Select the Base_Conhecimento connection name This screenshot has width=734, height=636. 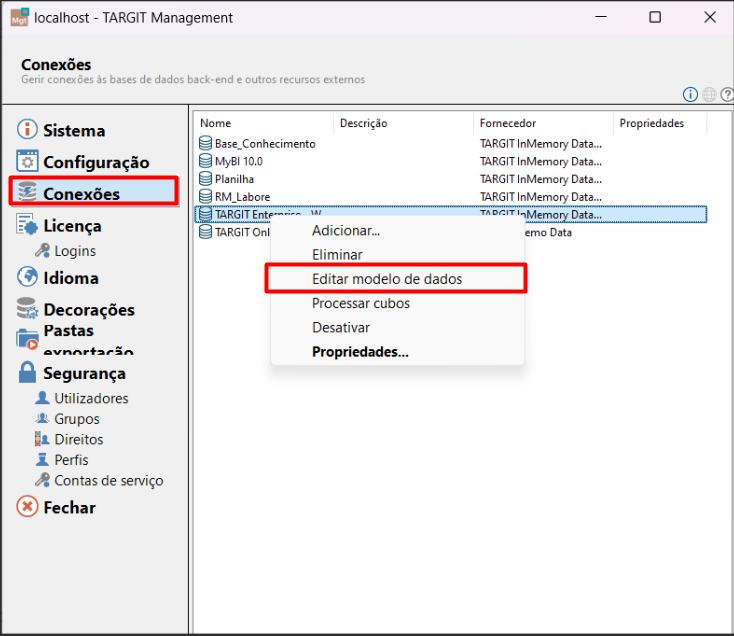tap(265, 144)
